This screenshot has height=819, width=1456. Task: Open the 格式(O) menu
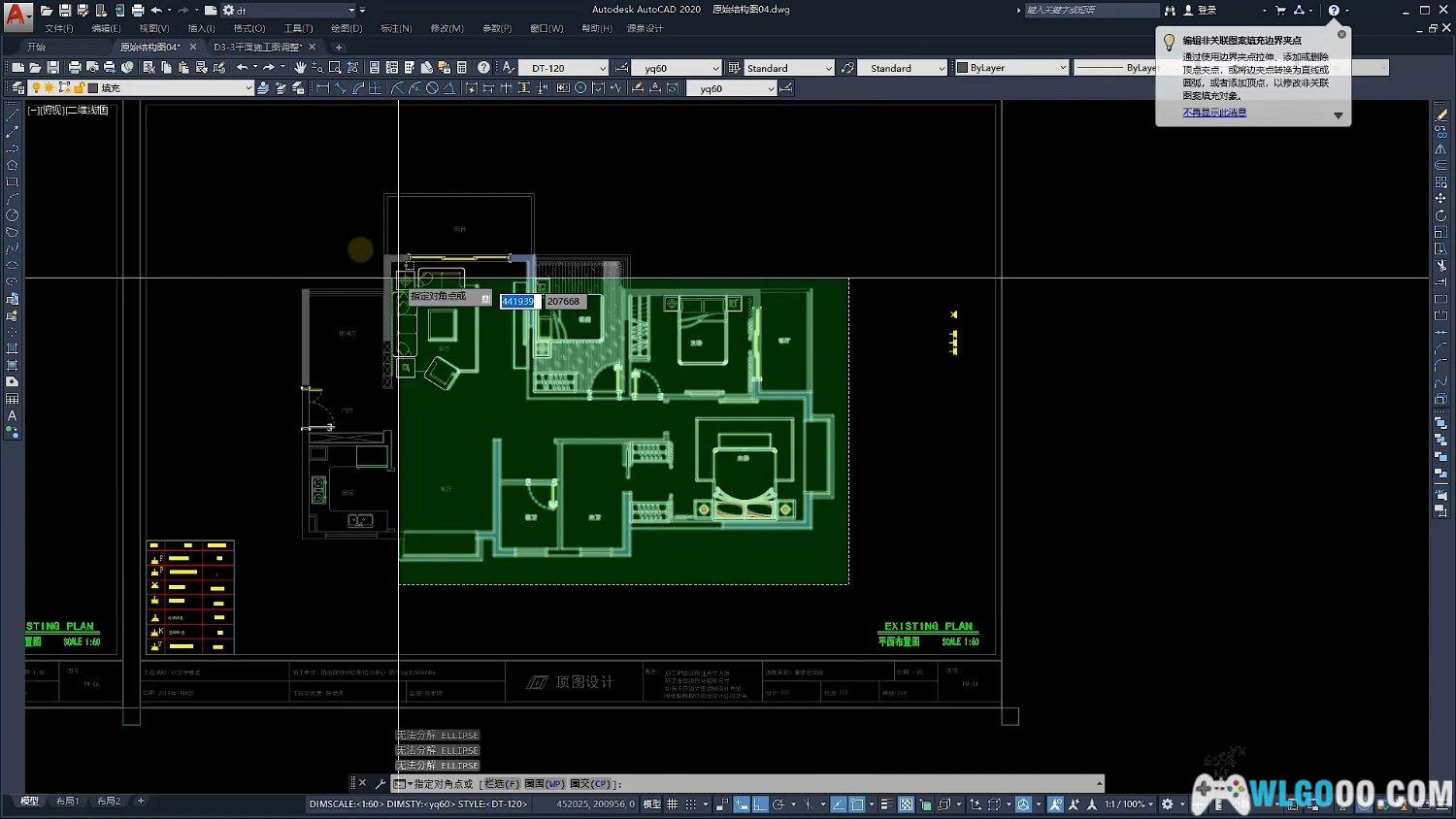(248, 28)
